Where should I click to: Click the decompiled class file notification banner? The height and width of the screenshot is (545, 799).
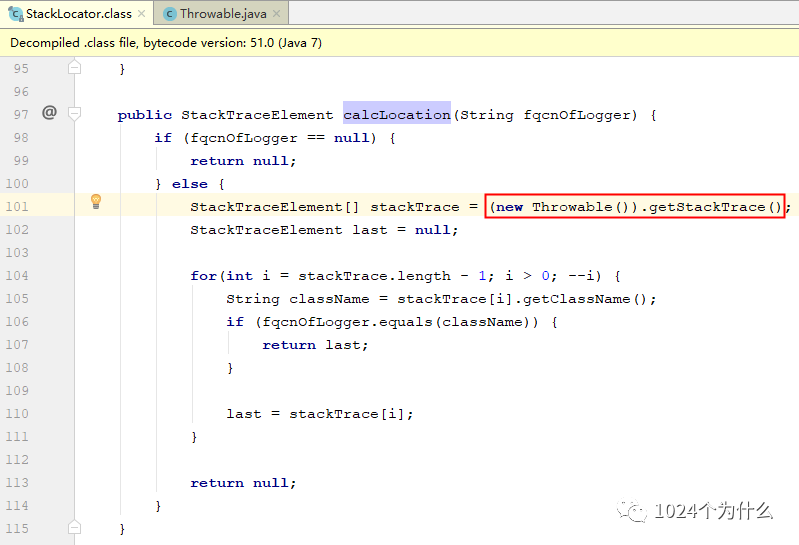pos(400,43)
